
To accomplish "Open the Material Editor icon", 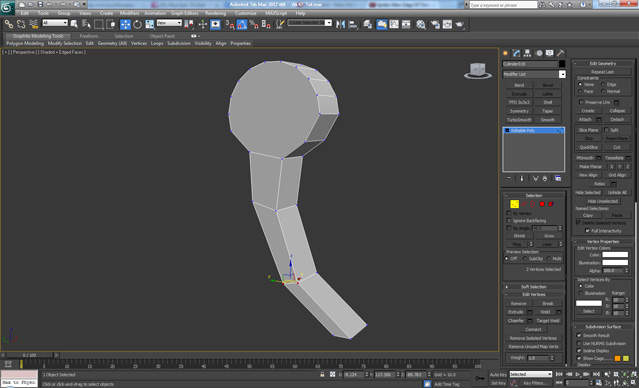I will tap(421, 24).
